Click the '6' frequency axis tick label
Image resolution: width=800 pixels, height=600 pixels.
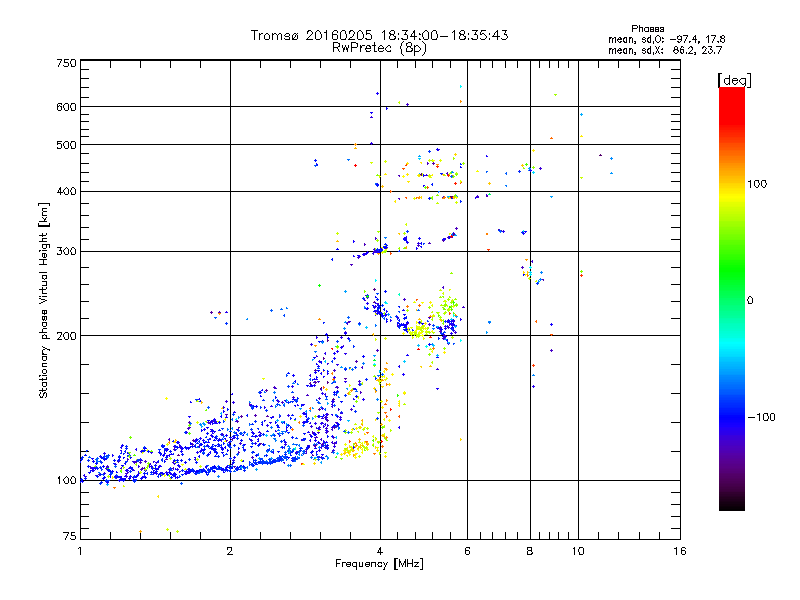pyautogui.click(x=467, y=551)
